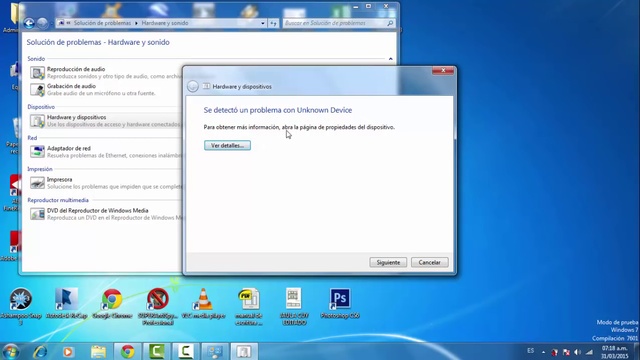Screen dimensions: 640x360
Task: Open the Adaptador de red icon
Action: [x=37, y=151]
